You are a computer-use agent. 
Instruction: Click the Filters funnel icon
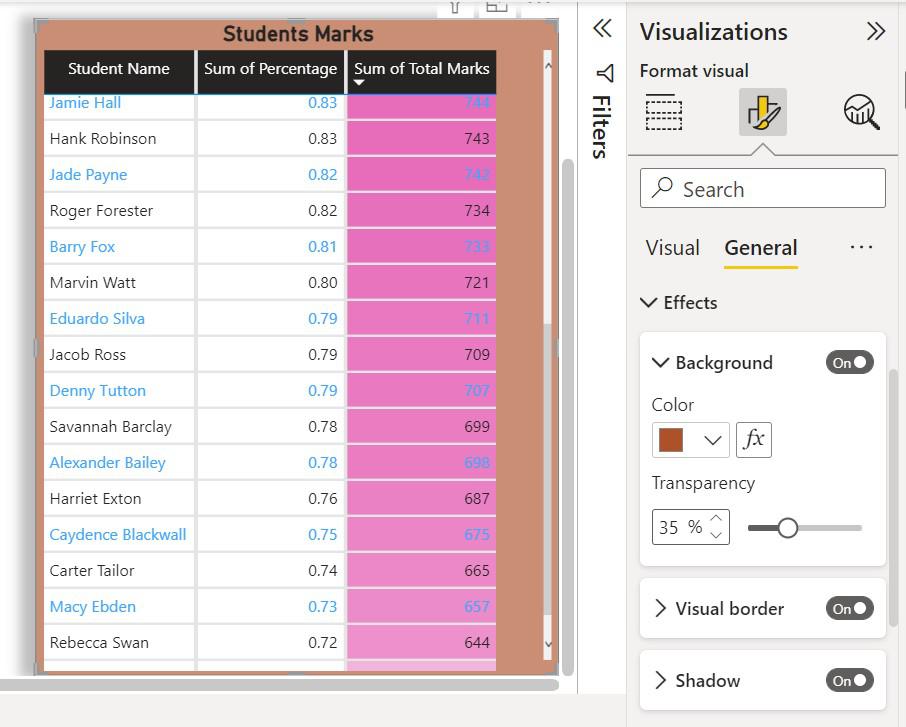coord(604,73)
